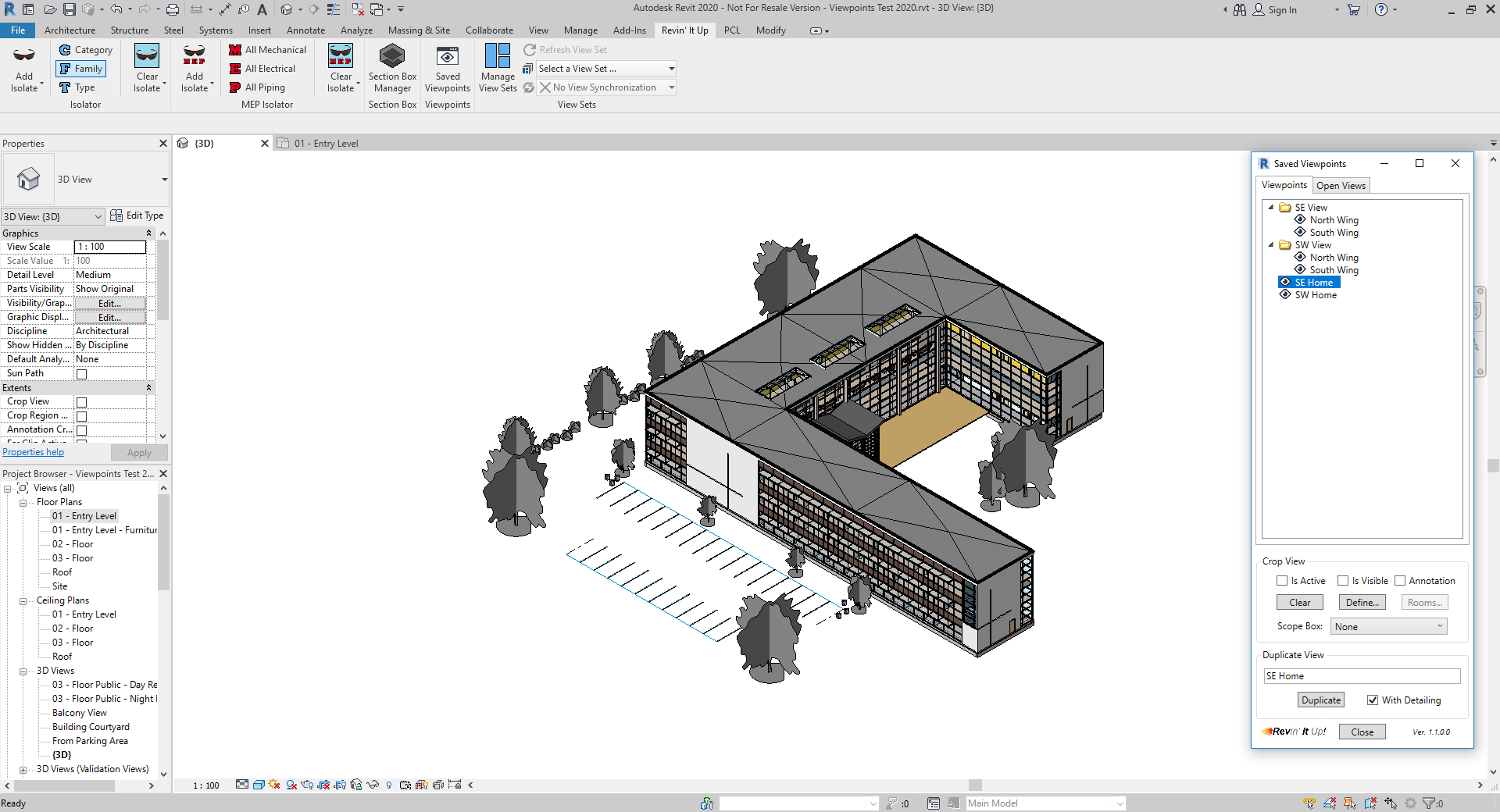Open the Properties help link

(34, 452)
